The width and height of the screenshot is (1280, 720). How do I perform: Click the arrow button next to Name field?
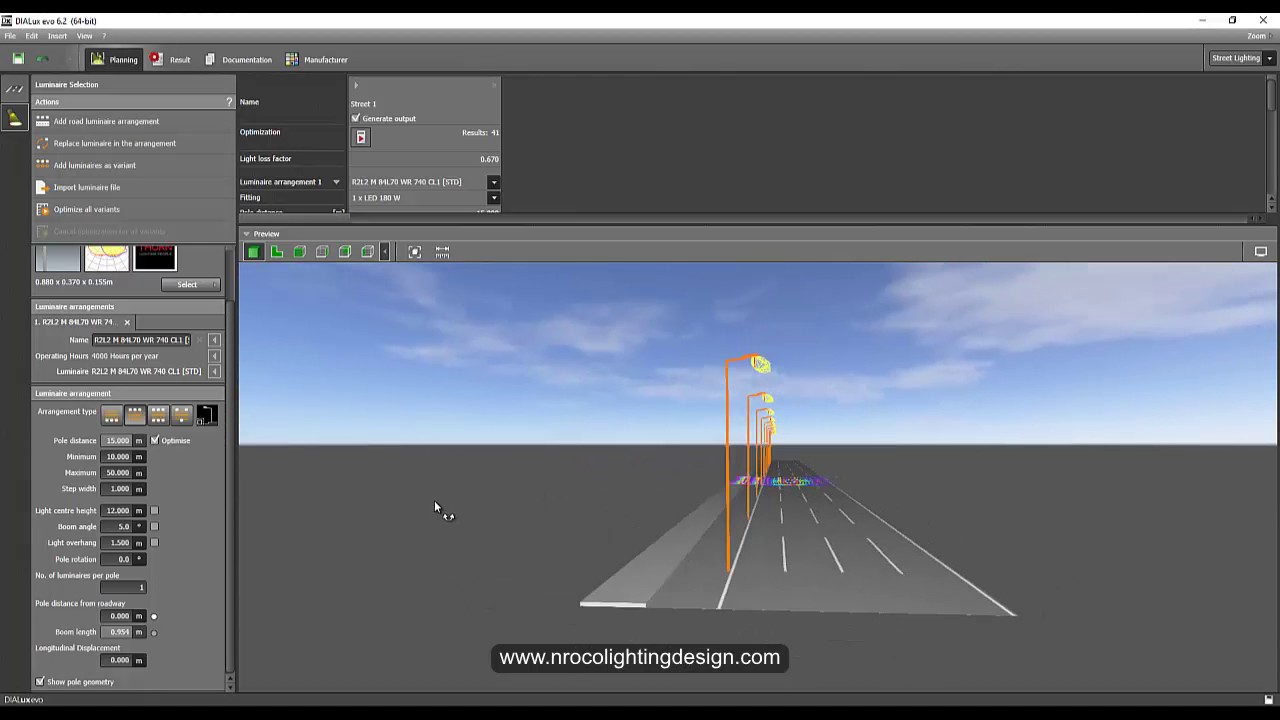coord(214,340)
